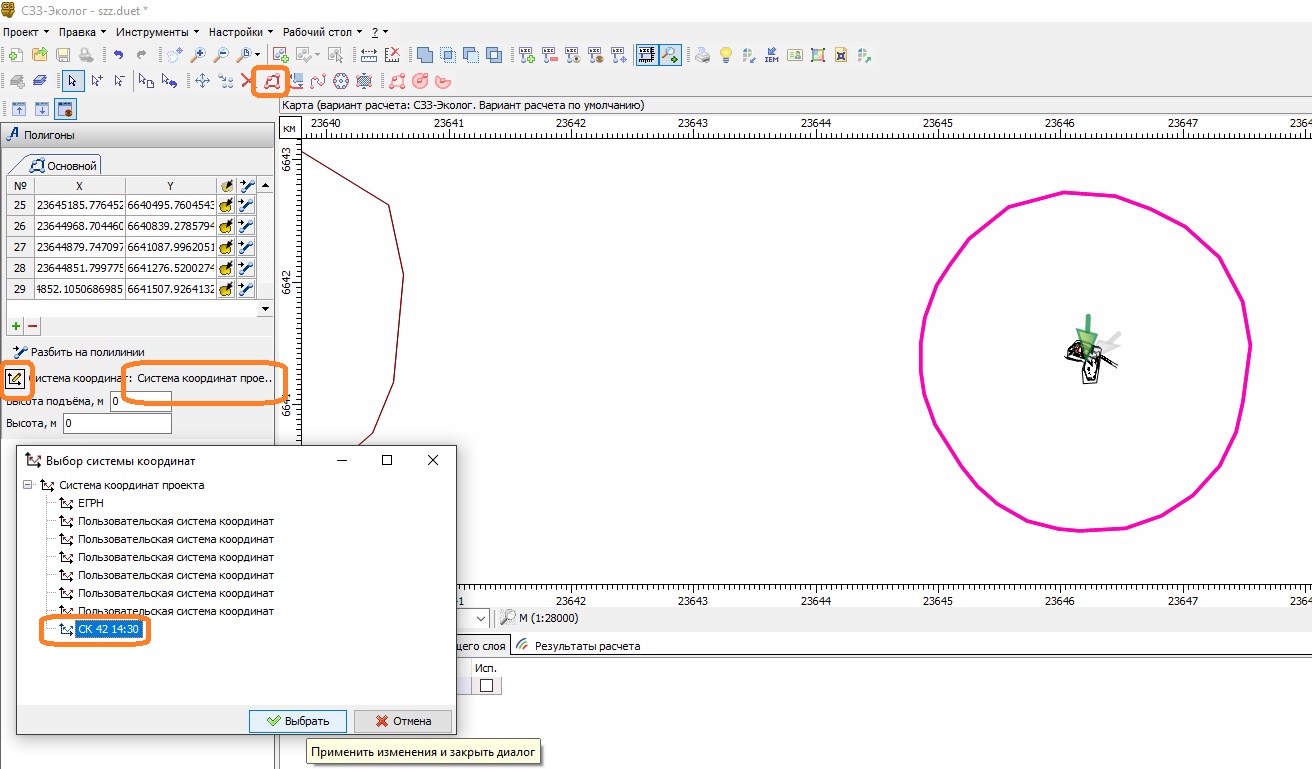The width and height of the screenshot is (1312, 769).
Task: Click the yellow light bulb icon
Action: pyautogui.click(x=726, y=55)
